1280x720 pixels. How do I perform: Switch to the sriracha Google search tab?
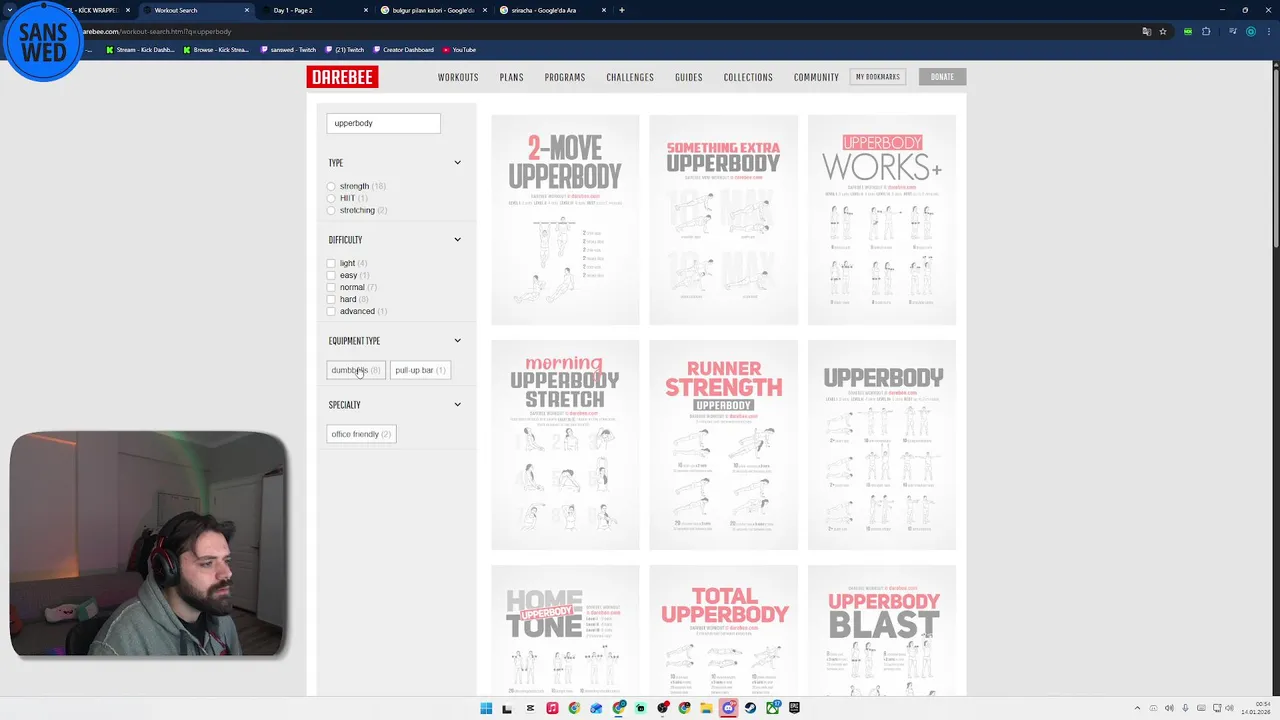[553, 10]
